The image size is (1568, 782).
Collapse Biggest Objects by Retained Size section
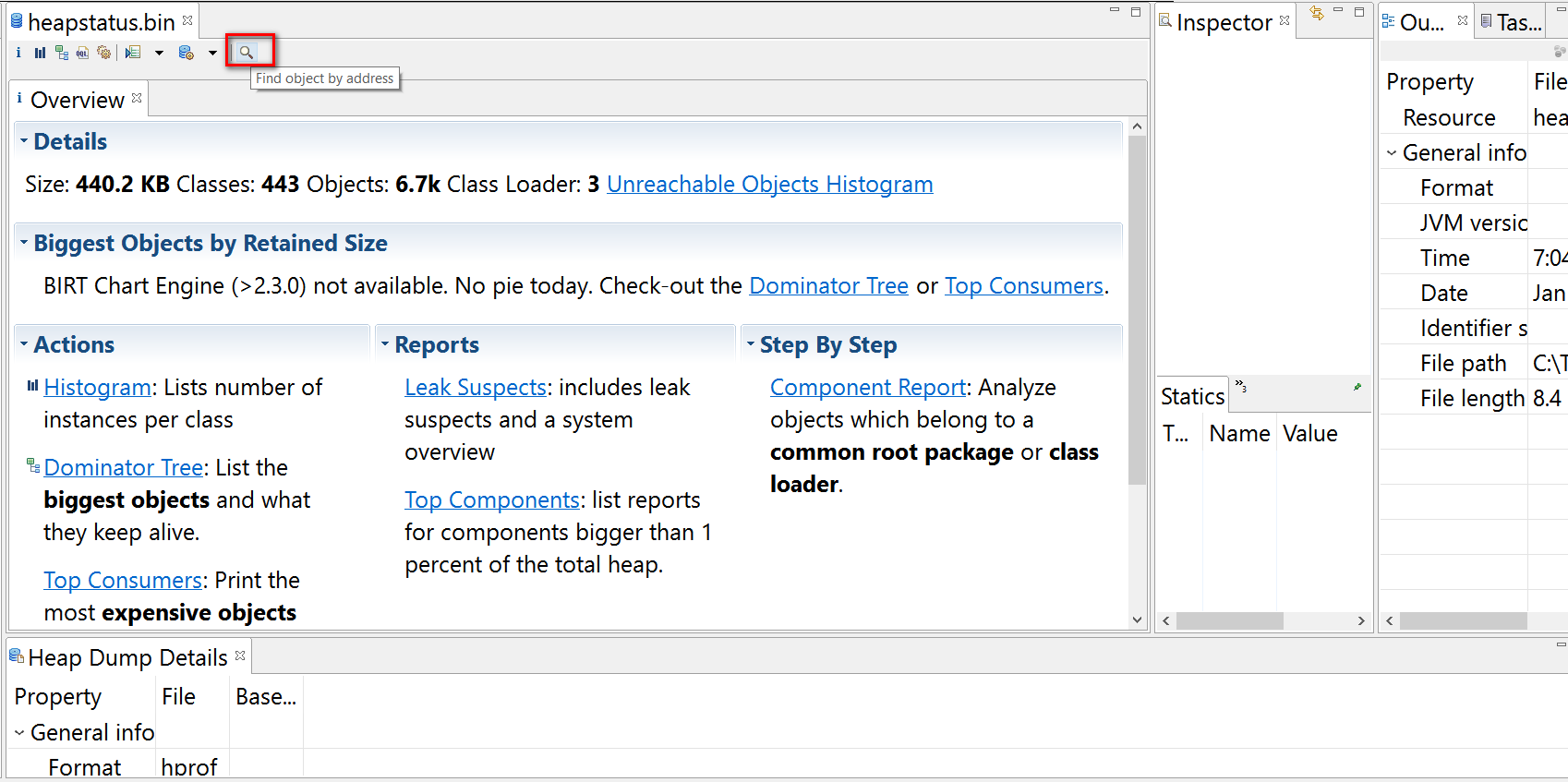(24, 243)
